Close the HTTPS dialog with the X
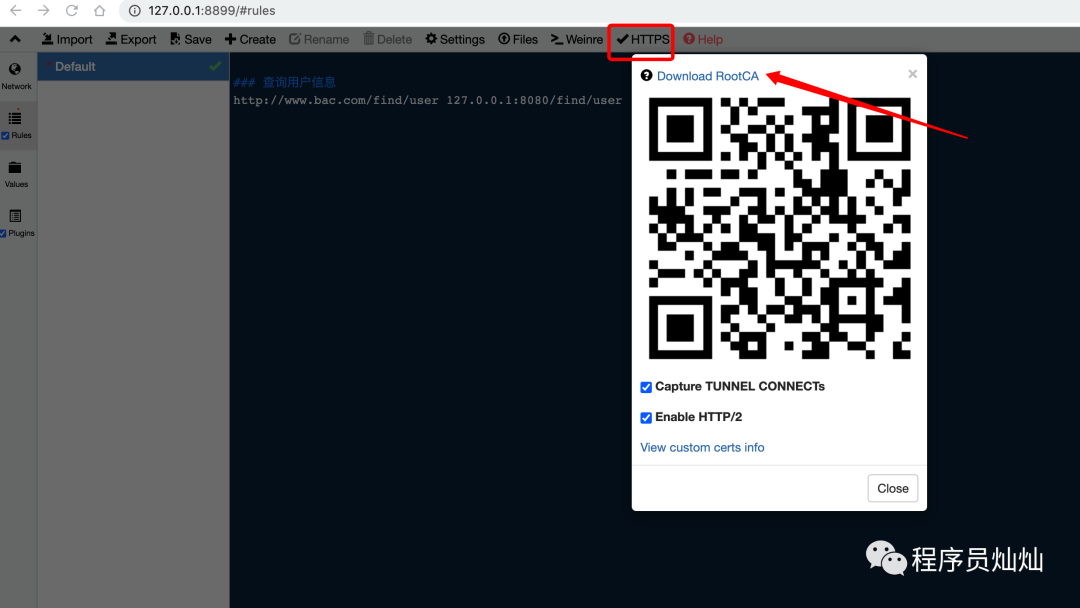This screenshot has width=1080, height=608. 912,74
